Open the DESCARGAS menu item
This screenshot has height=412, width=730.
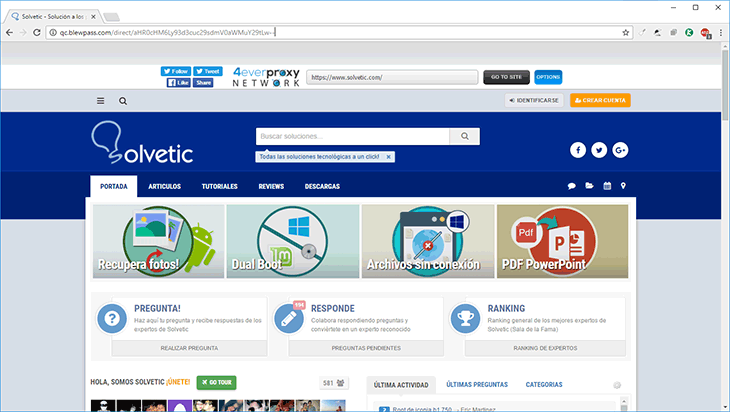coord(322,186)
